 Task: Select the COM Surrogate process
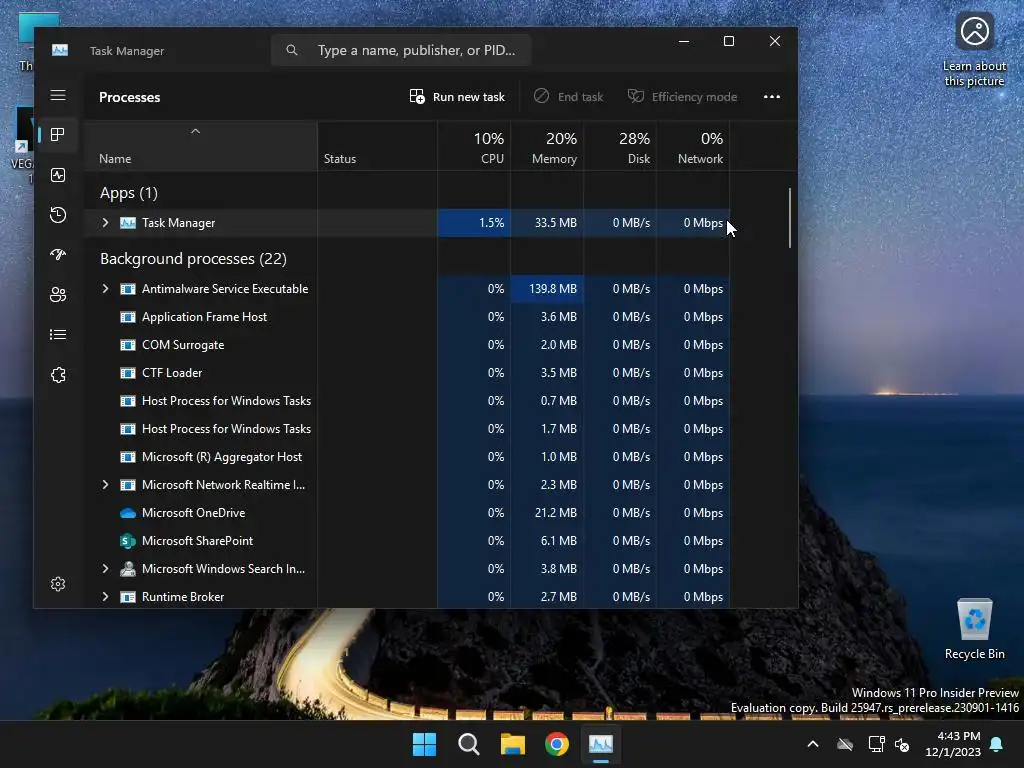pos(407,345)
